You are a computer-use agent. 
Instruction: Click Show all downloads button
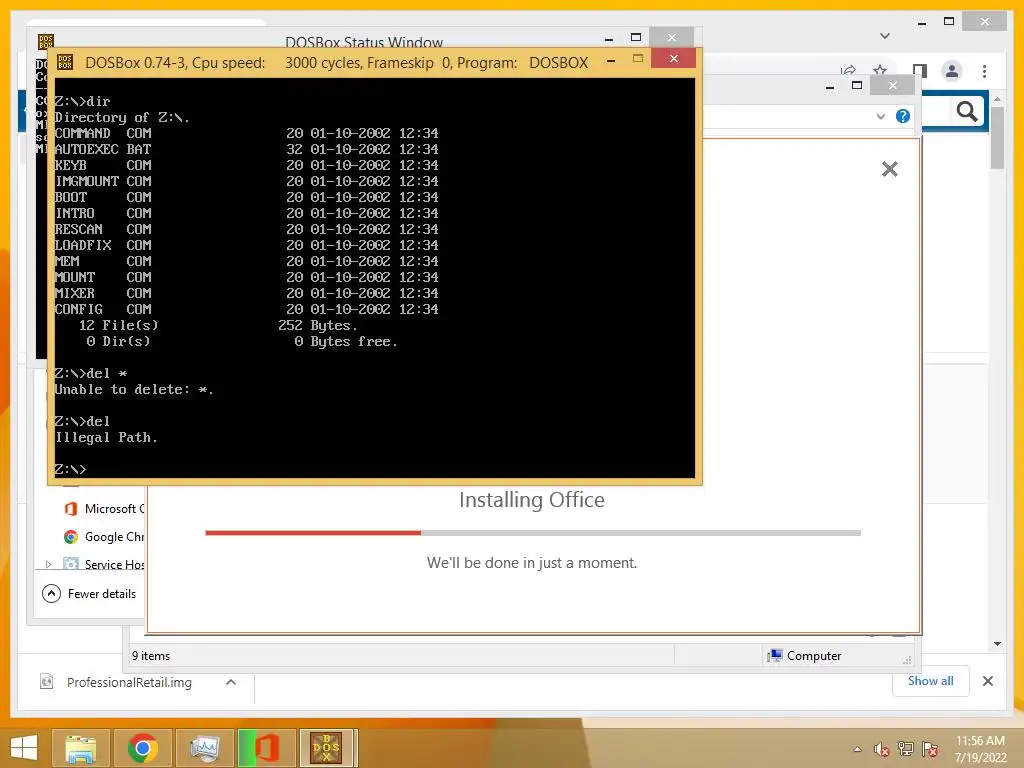click(931, 681)
